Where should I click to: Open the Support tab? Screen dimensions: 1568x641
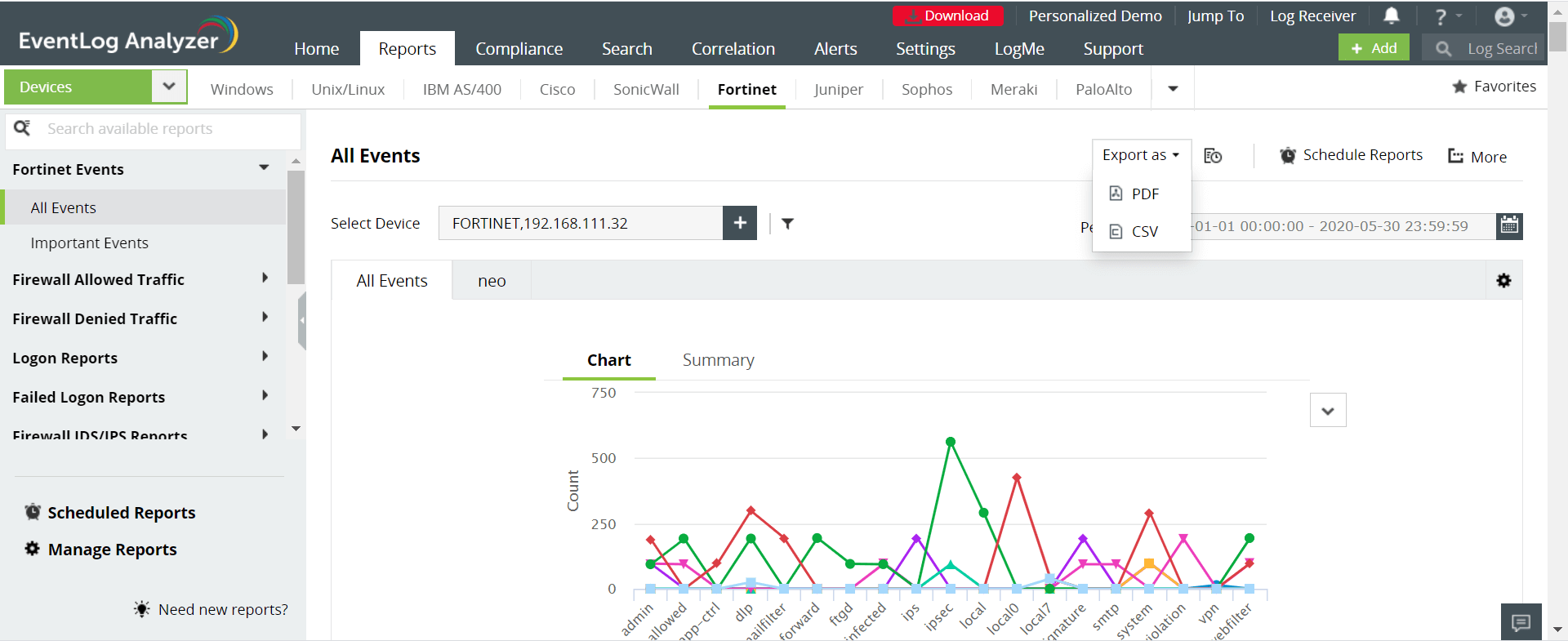[x=1113, y=49]
